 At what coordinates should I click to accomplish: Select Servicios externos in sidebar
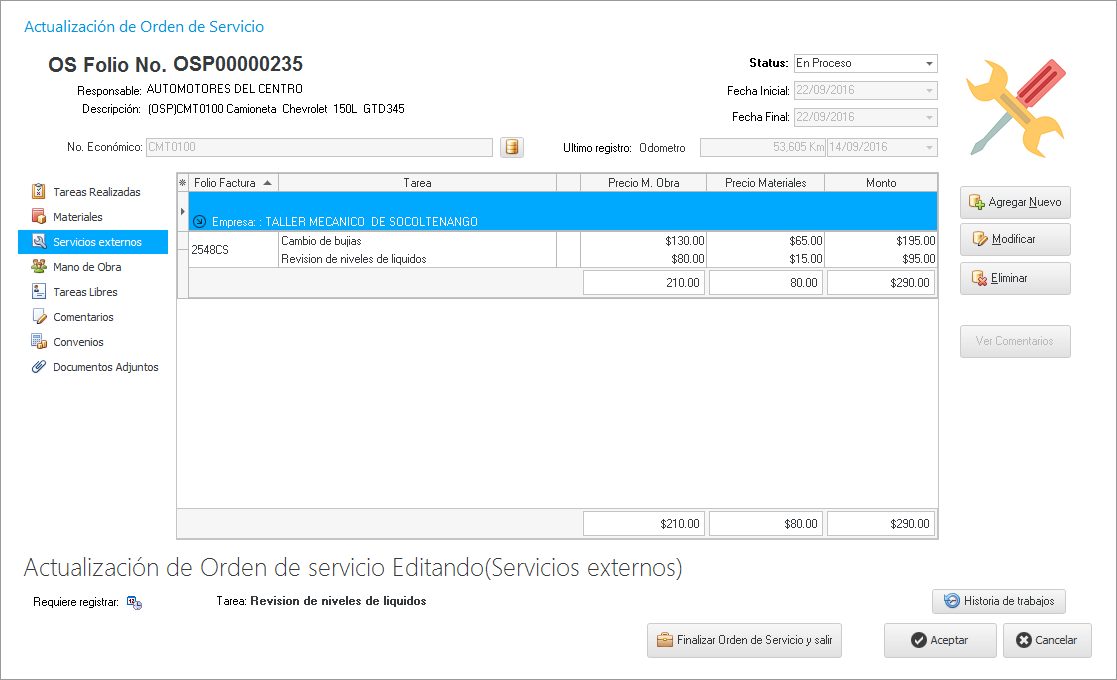pos(97,242)
